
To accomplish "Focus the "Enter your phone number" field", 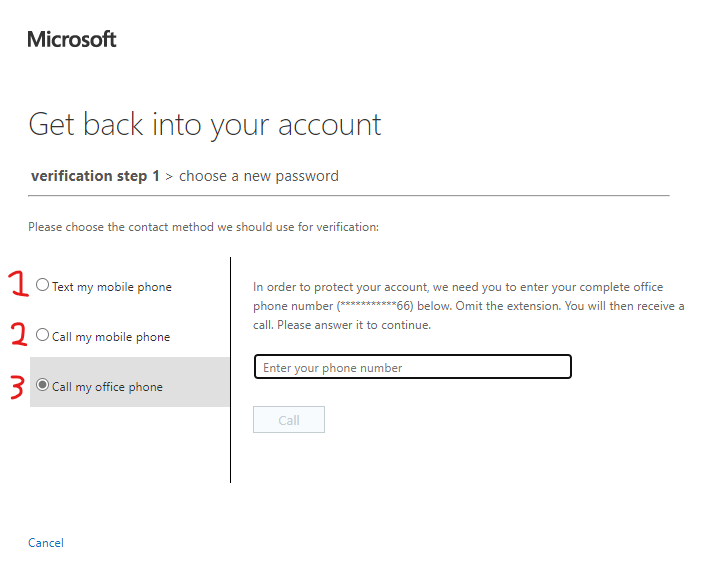I will 412,367.
